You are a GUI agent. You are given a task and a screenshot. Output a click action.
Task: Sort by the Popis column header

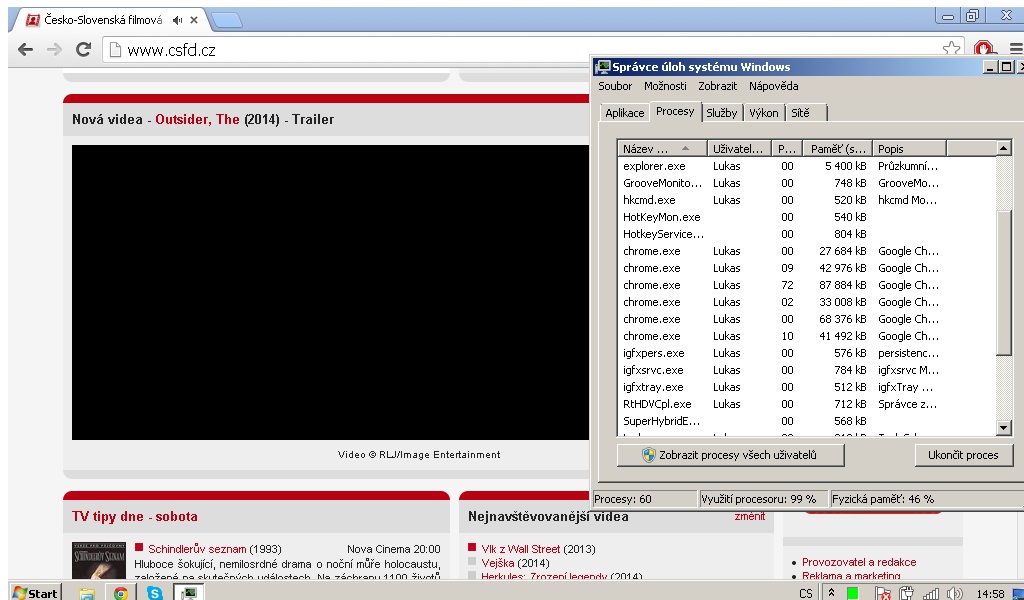(909, 148)
